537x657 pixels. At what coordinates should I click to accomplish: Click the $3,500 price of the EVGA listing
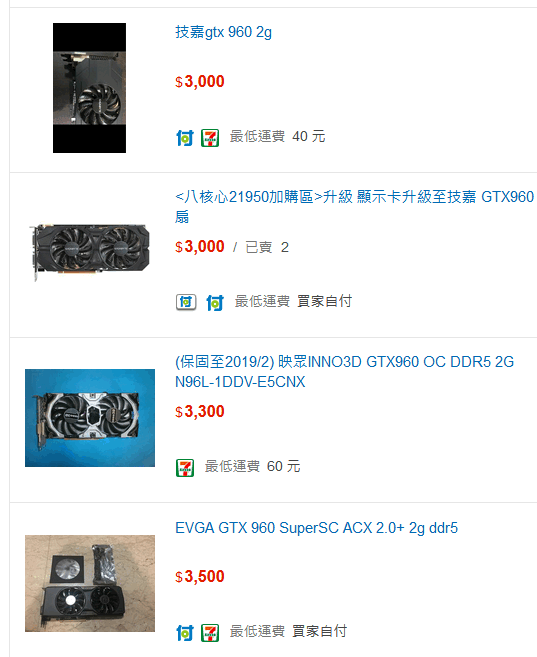[x=200, y=577]
